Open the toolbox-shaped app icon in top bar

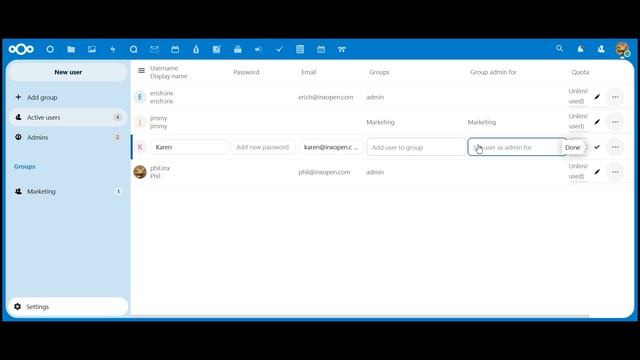238,49
